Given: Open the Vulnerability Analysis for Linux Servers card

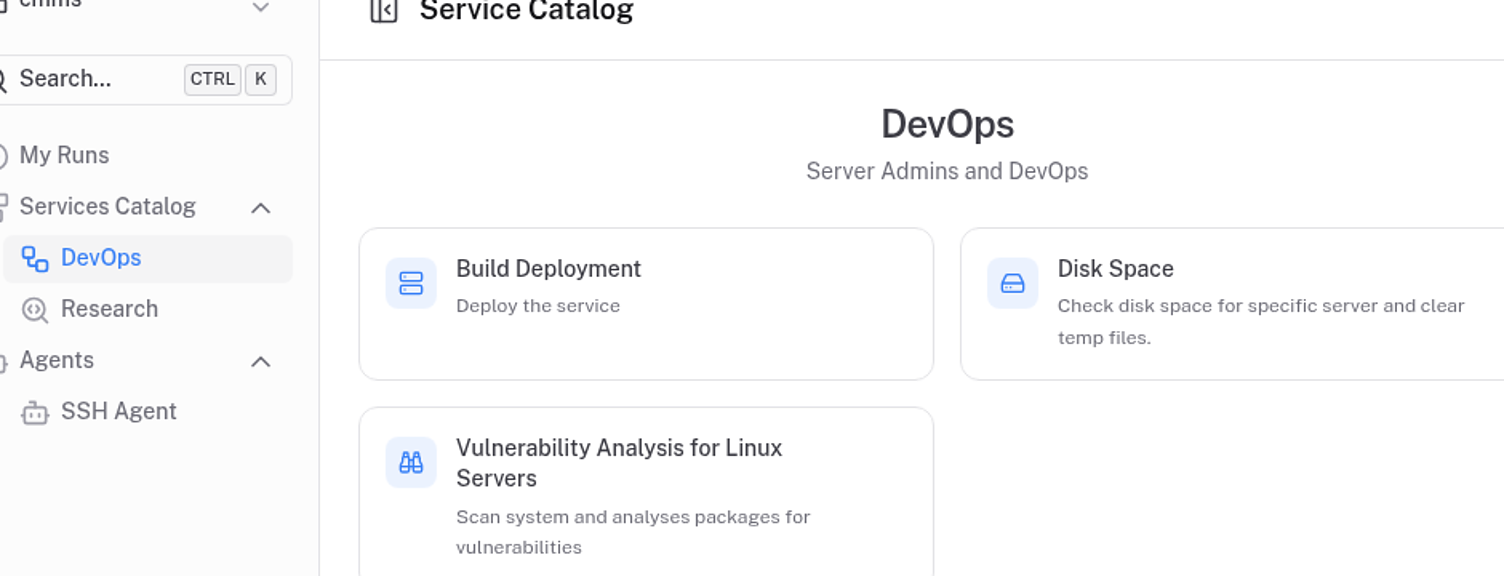Looking at the screenshot, I should pyautogui.click(x=646, y=492).
